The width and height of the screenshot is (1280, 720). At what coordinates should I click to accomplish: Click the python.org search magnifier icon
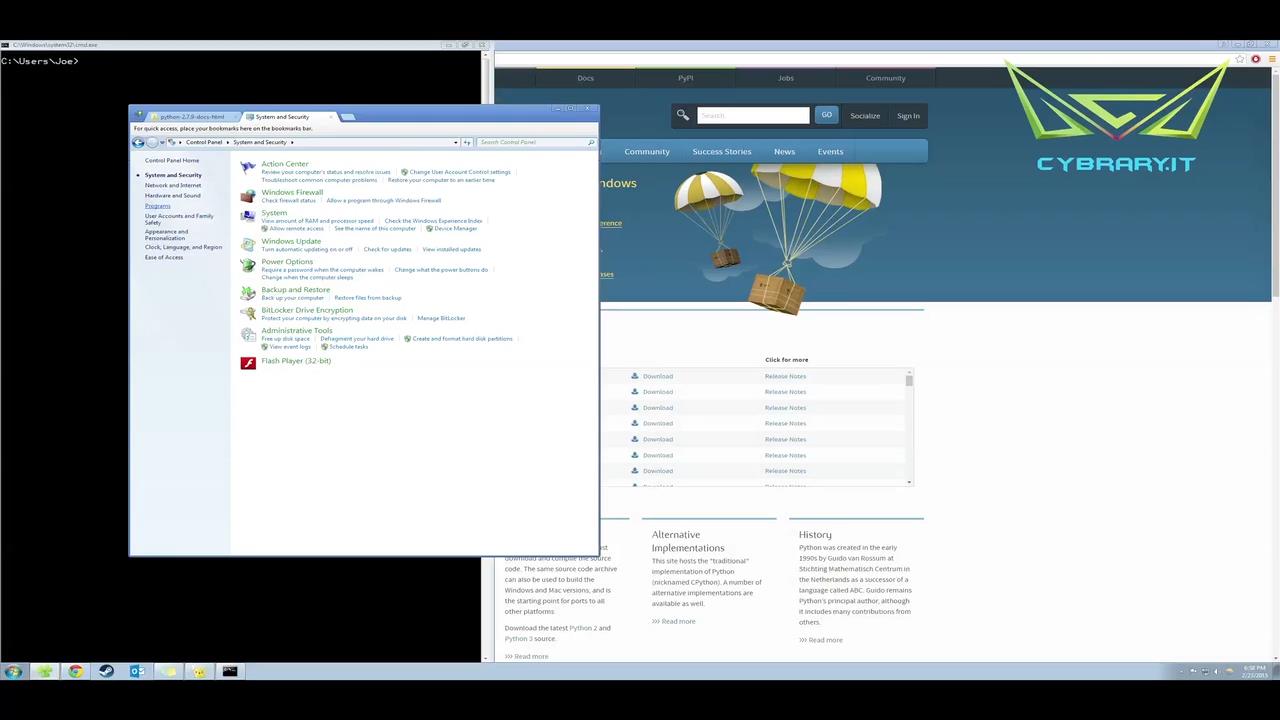(683, 115)
